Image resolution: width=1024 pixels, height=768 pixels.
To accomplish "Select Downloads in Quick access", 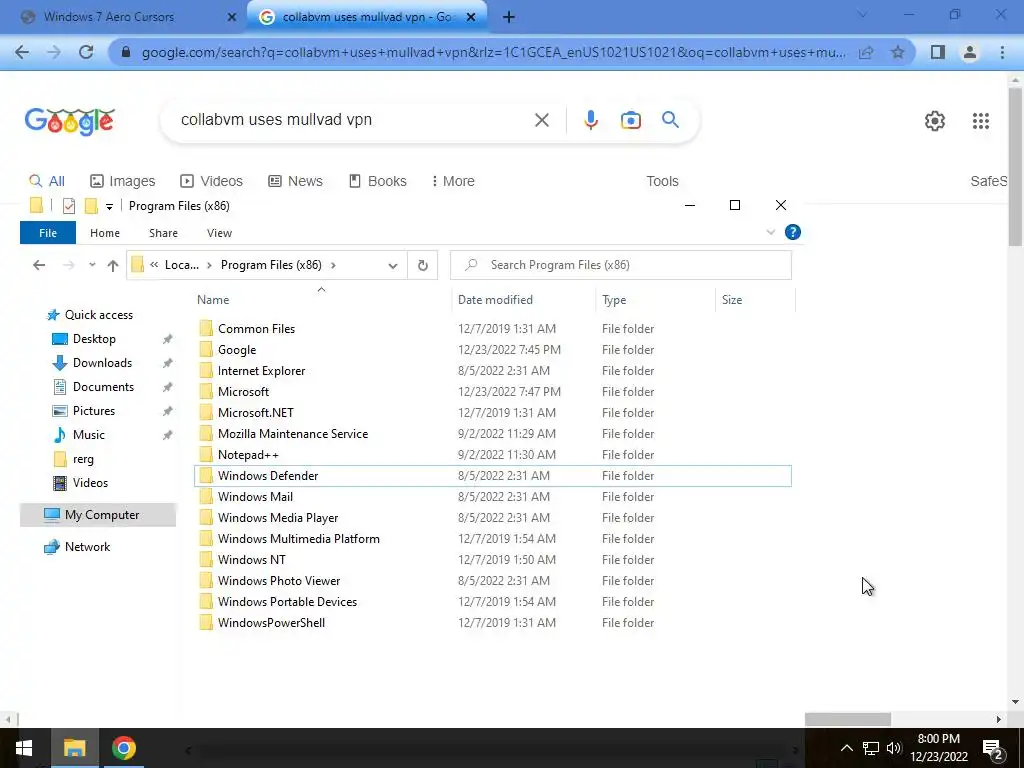I will click(x=103, y=362).
